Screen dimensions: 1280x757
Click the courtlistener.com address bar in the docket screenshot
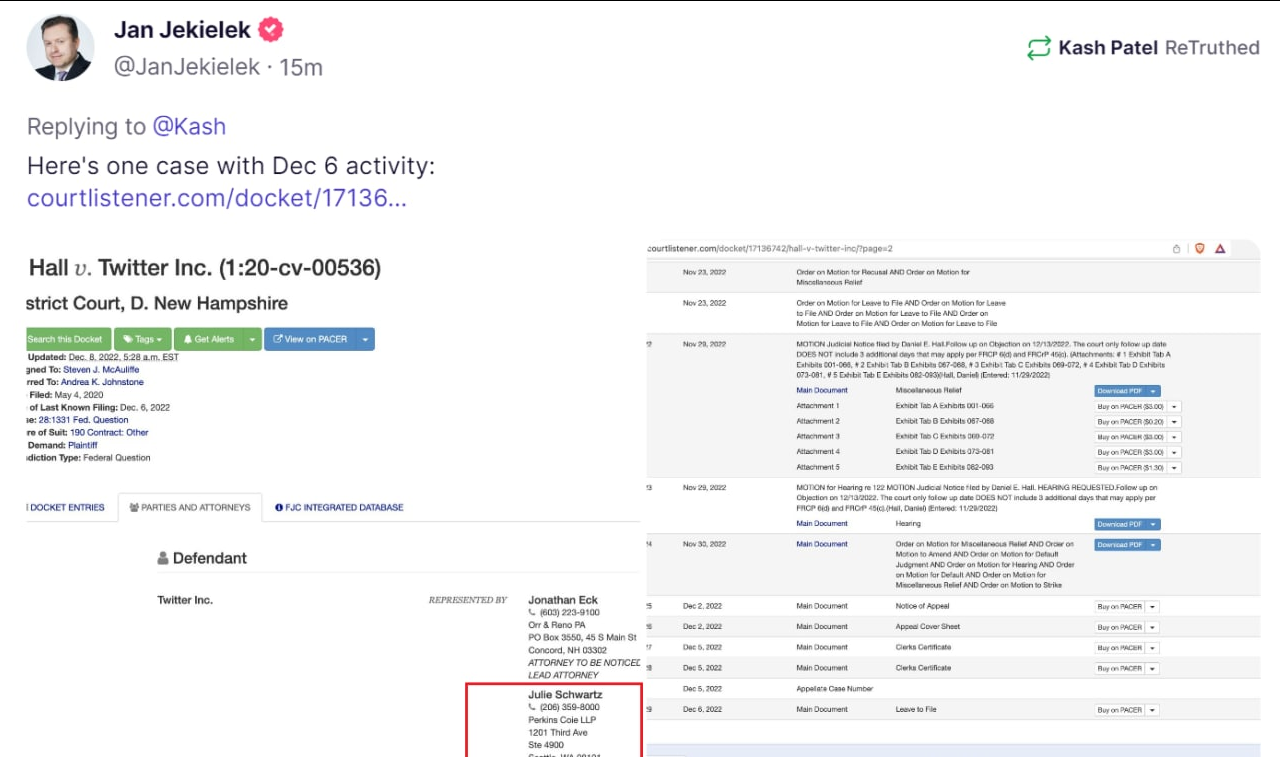(x=770, y=248)
